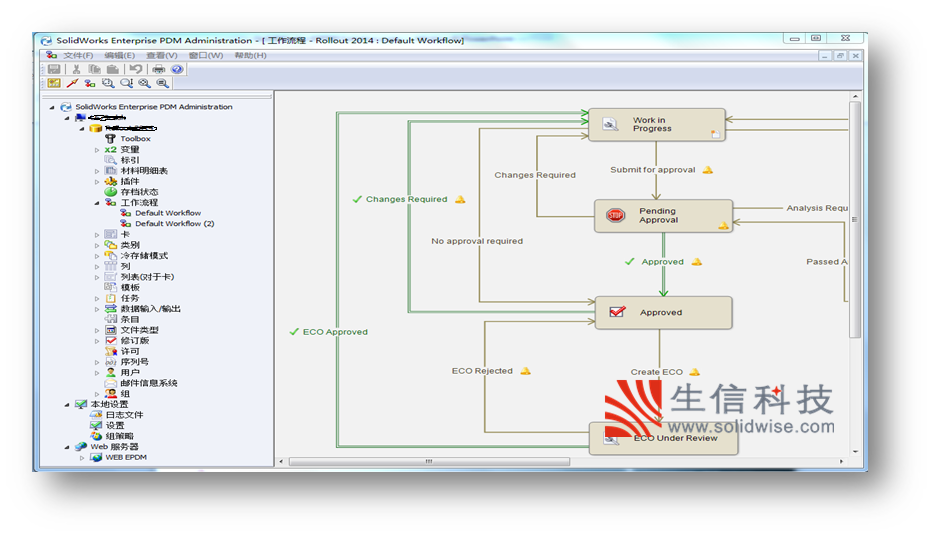Viewport: 933px width, 537px height.
Task: Click the No approval required transition label
Action: 477,241
